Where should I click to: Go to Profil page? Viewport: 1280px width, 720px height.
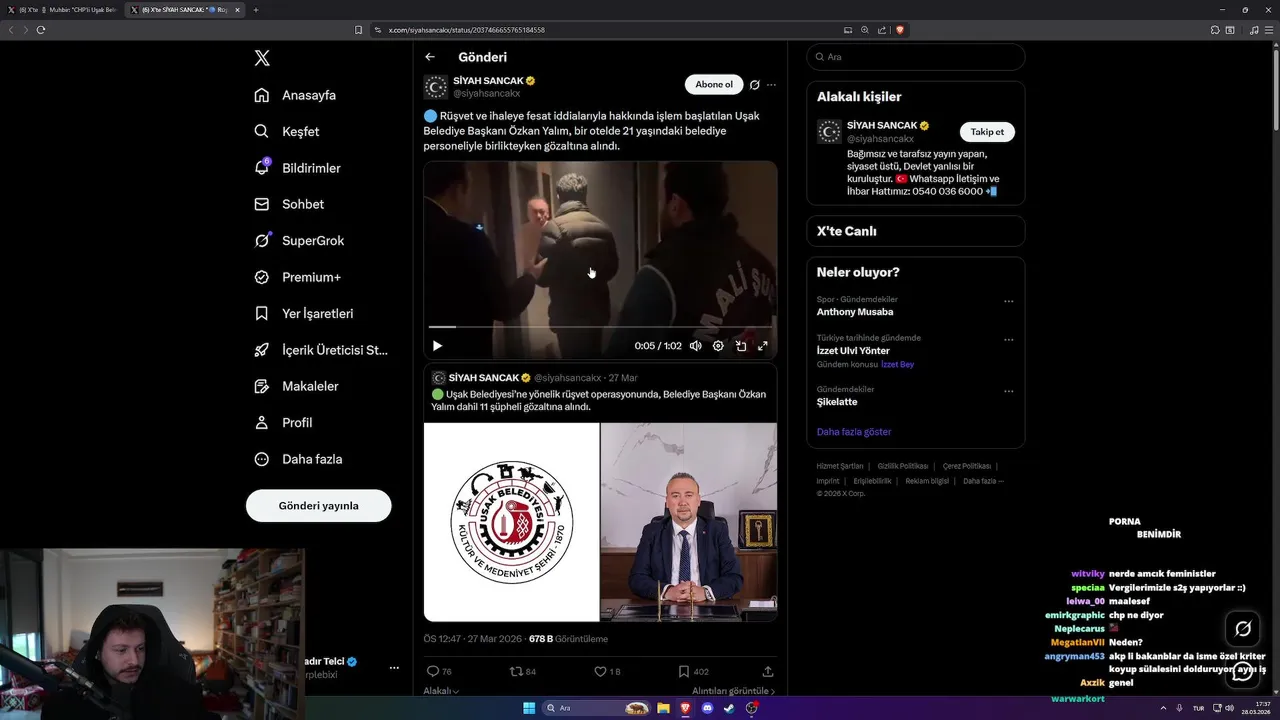[283, 422]
